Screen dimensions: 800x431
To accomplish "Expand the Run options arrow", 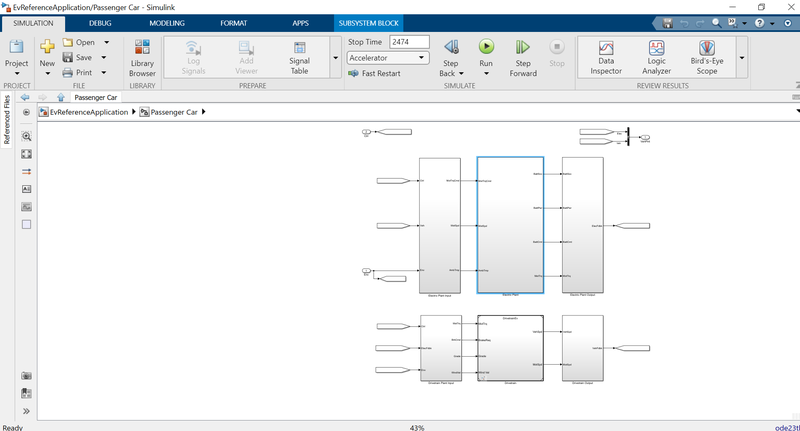I will pyautogui.click(x=486, y=73).
